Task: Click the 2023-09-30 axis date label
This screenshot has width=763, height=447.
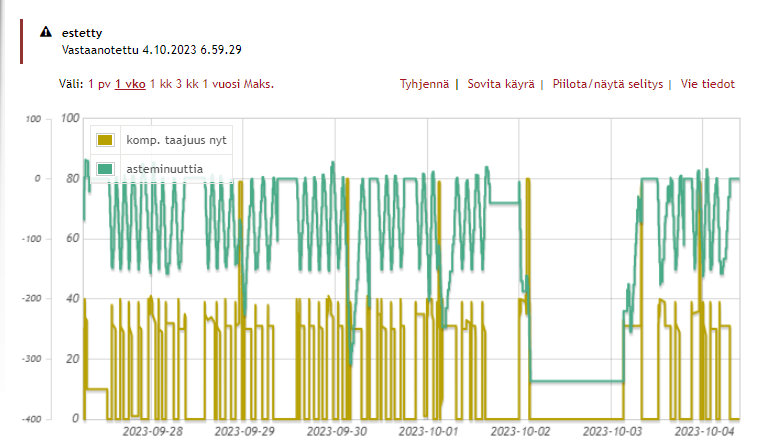Action: coord(336,431)
